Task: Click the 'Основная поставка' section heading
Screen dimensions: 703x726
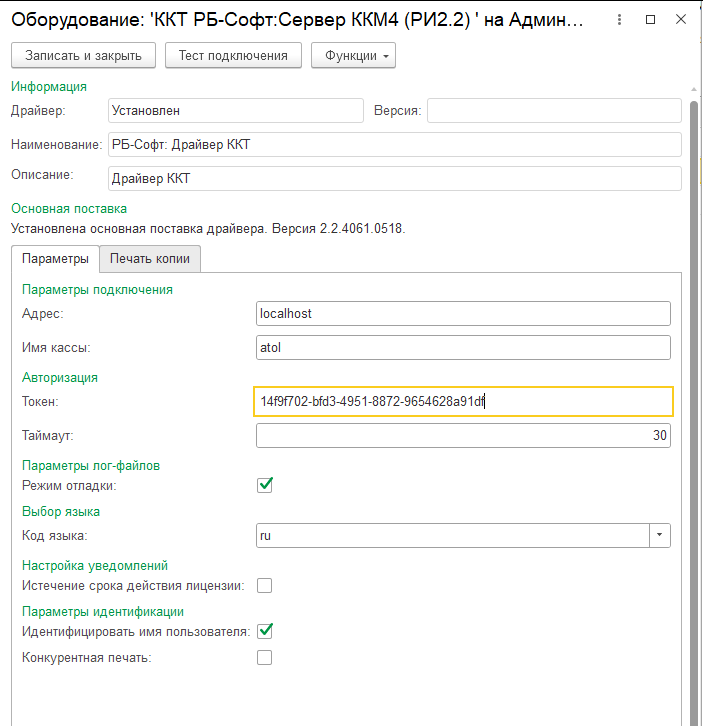Action: (69, 208)
